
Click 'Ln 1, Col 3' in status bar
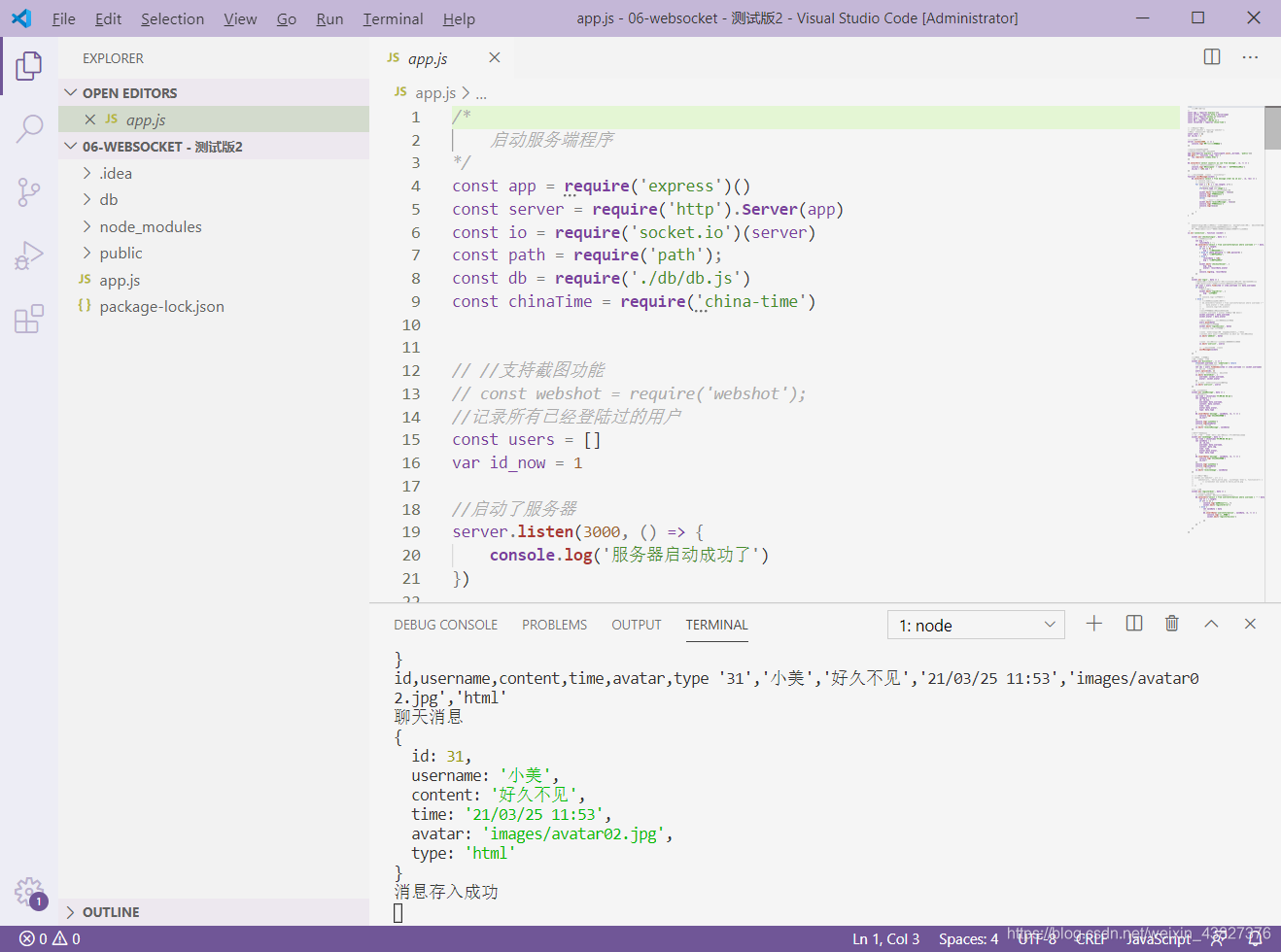(x=885, y=939)
